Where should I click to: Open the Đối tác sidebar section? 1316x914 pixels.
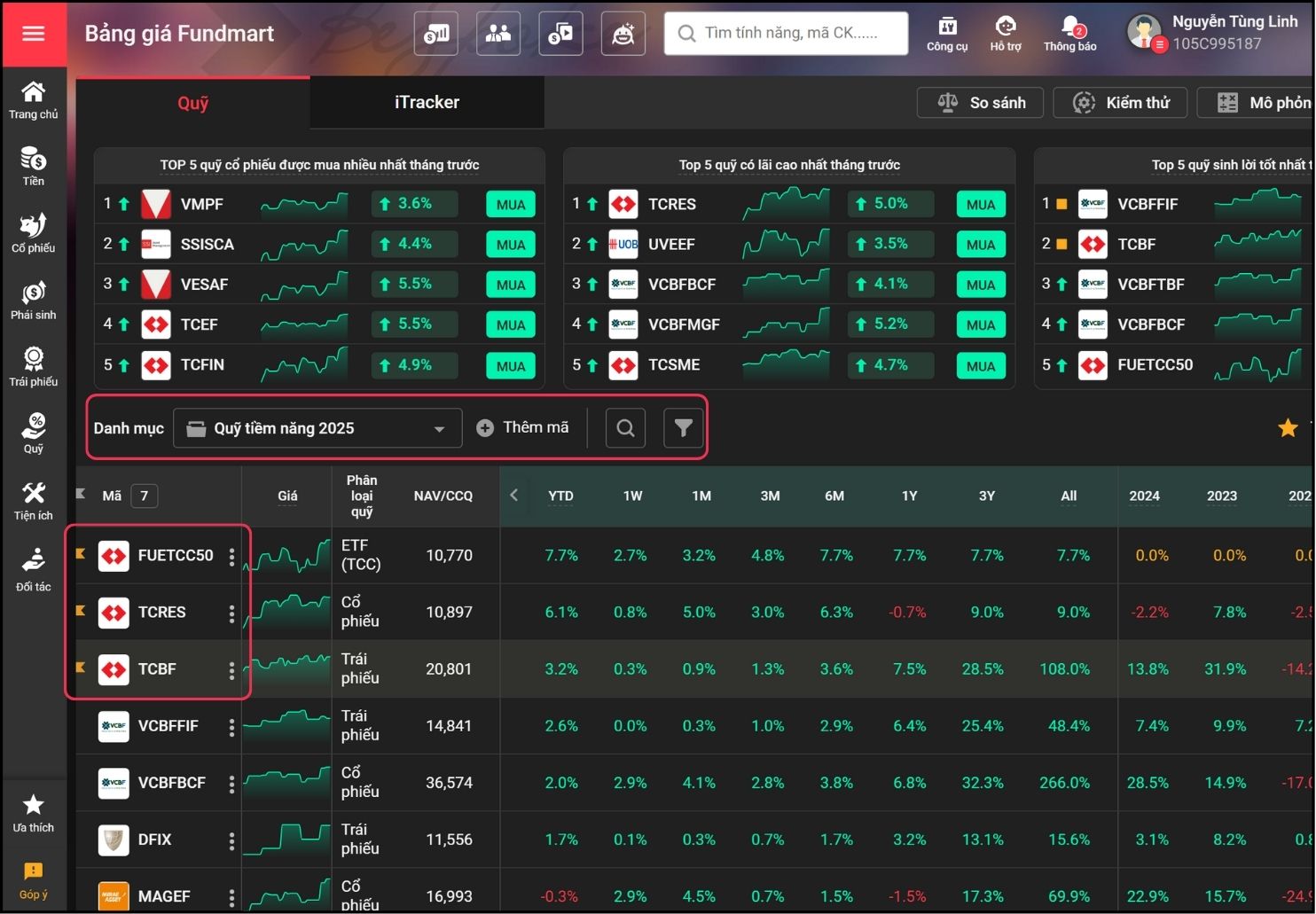tap(34, 570)
